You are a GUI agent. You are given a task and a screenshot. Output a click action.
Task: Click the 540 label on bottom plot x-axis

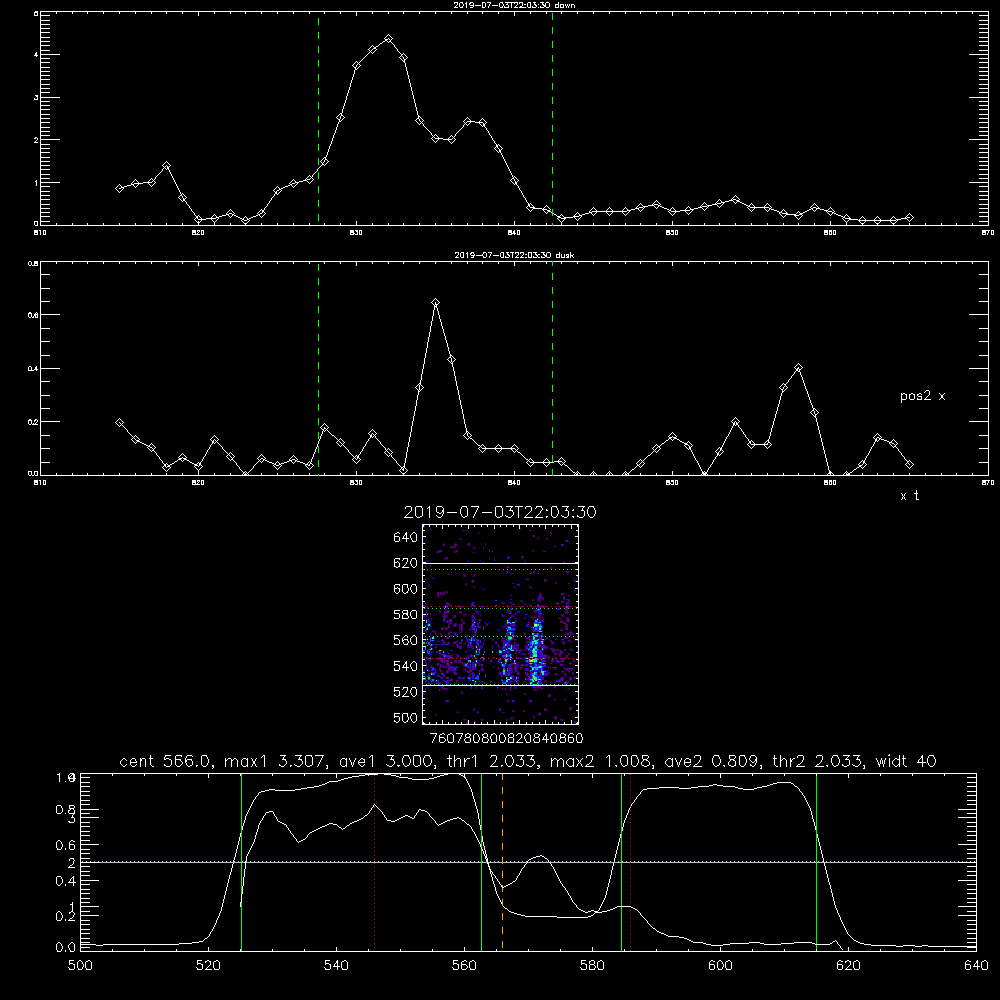tap(336, 966)
